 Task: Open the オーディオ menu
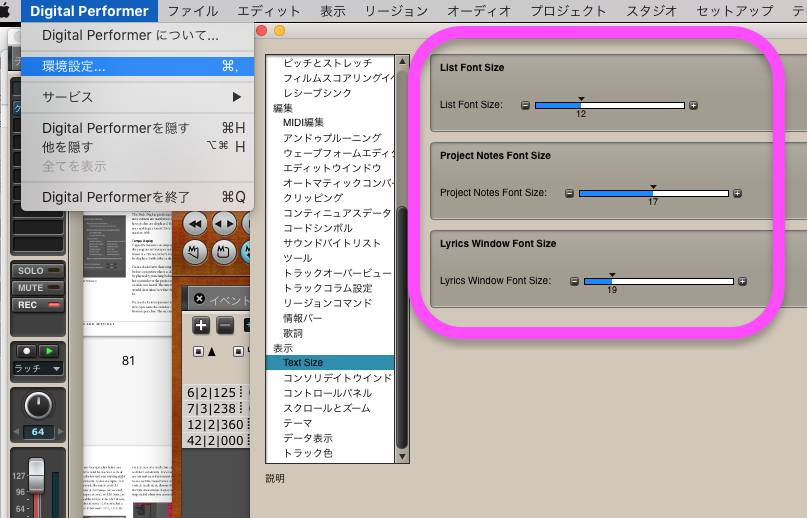tap(479, 11)
